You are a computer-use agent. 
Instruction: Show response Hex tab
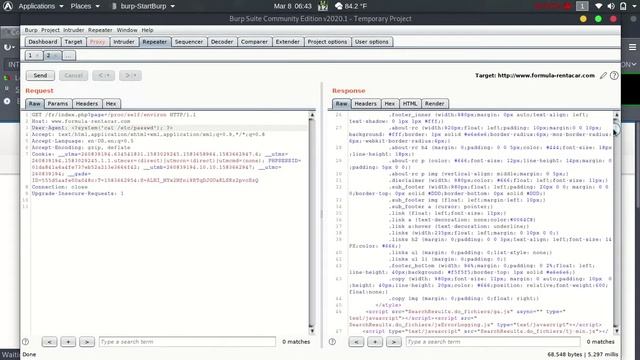pyautogui.click(x=389, y=104)
